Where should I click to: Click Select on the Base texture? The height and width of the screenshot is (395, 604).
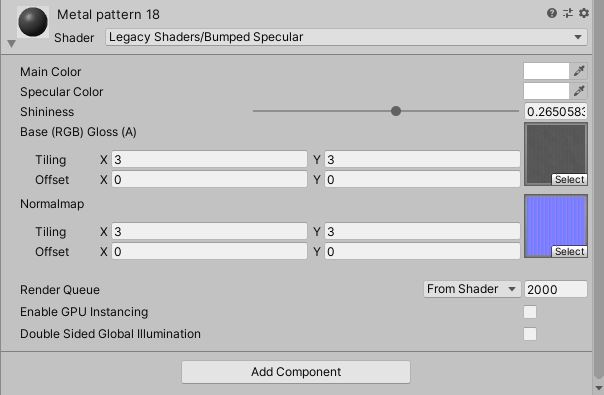pyautogui.click(x=569, y=180)
